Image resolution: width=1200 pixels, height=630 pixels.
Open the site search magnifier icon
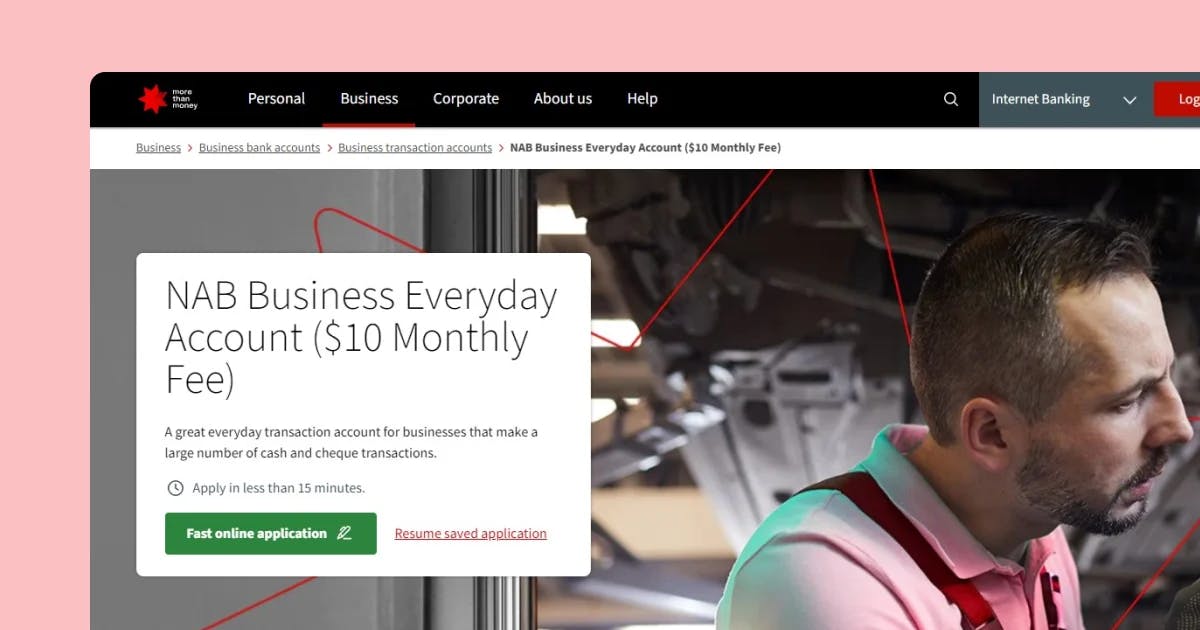tap(951, 99)
